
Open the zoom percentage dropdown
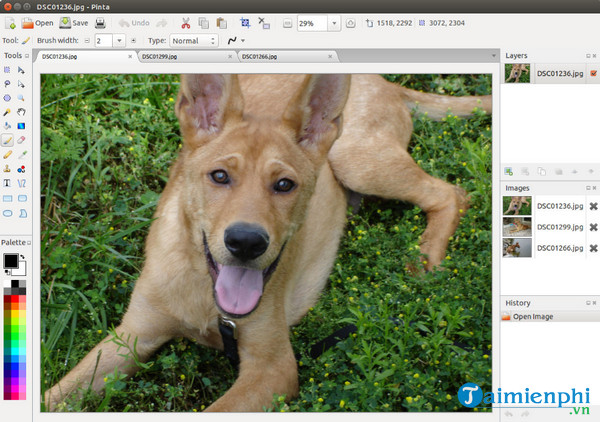click(x=333, y=22)
